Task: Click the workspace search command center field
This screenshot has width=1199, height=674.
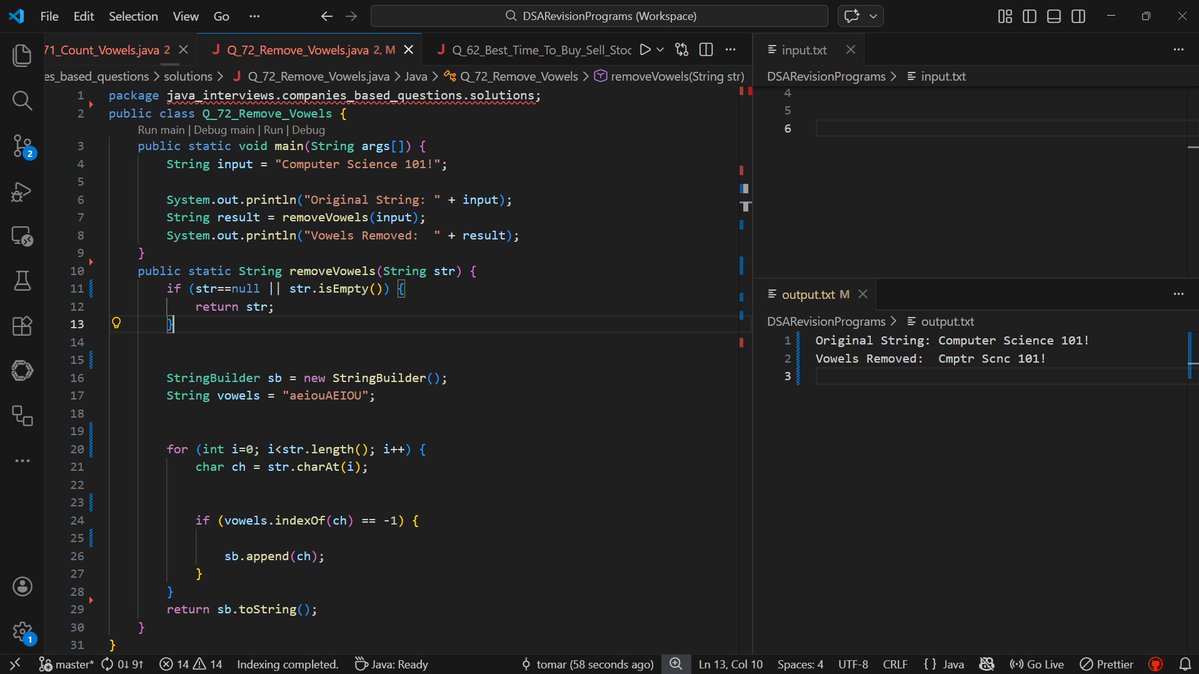Action: (x=600, y=16)
